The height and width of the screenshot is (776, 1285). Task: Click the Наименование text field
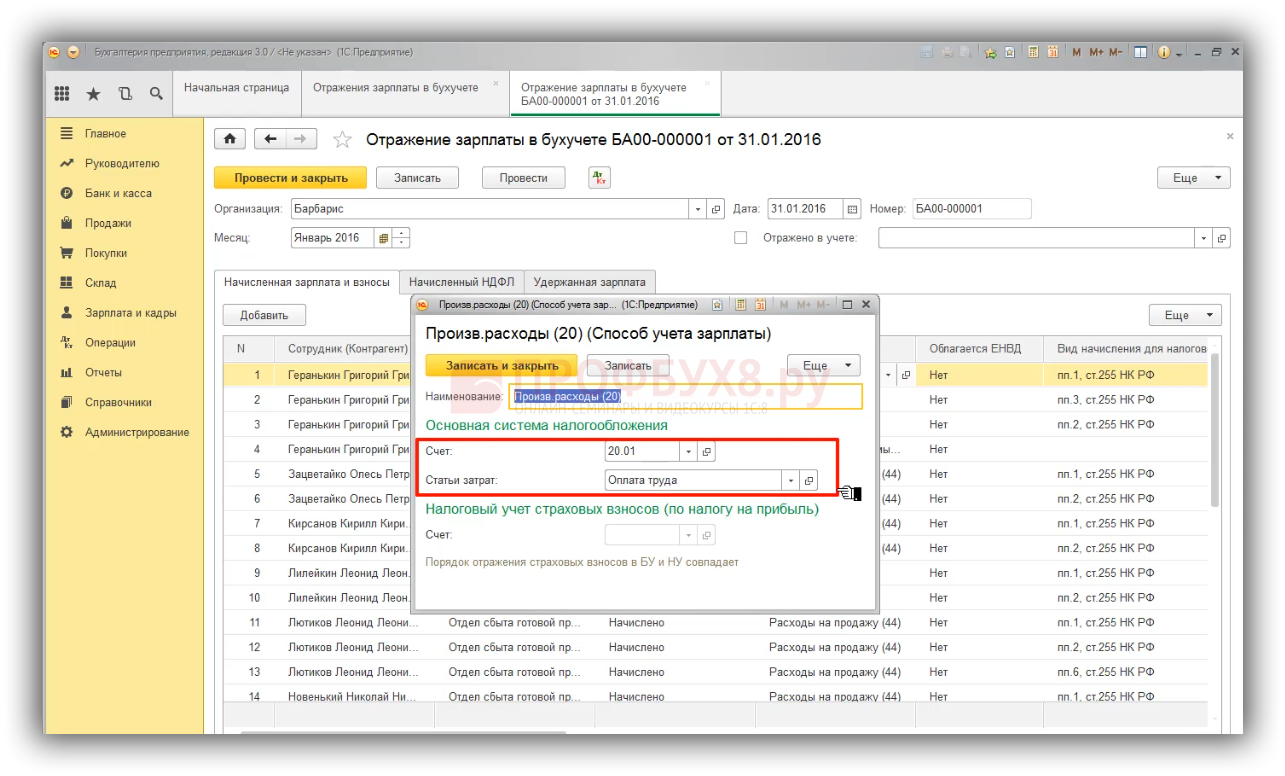click(685, 397)
